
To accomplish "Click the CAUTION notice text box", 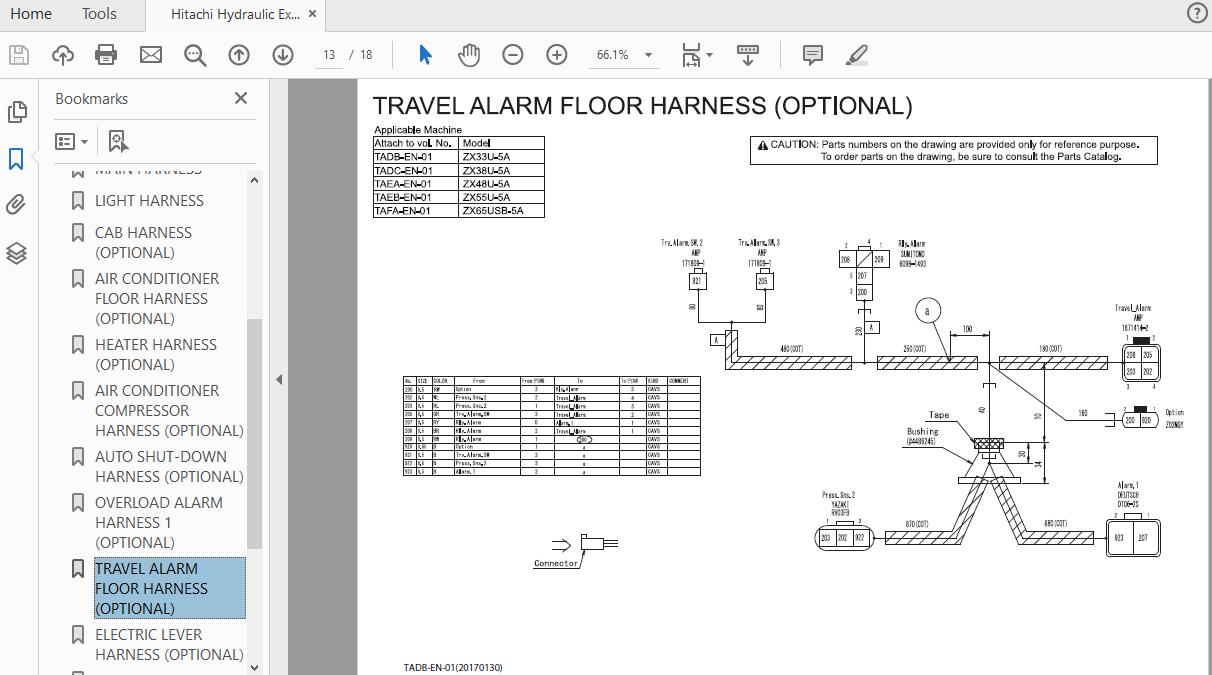I will point(955,151).
